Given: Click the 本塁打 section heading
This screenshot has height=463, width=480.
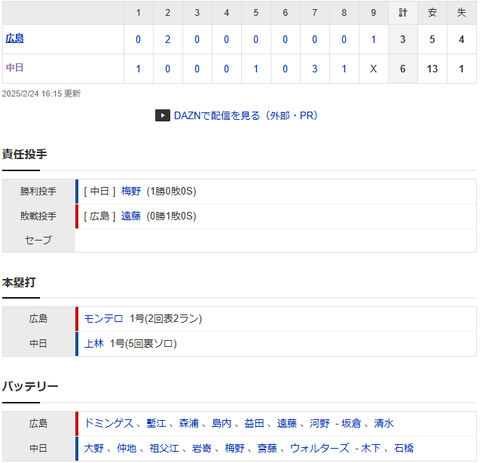Looking at the screenshot, I should point(19,282).
